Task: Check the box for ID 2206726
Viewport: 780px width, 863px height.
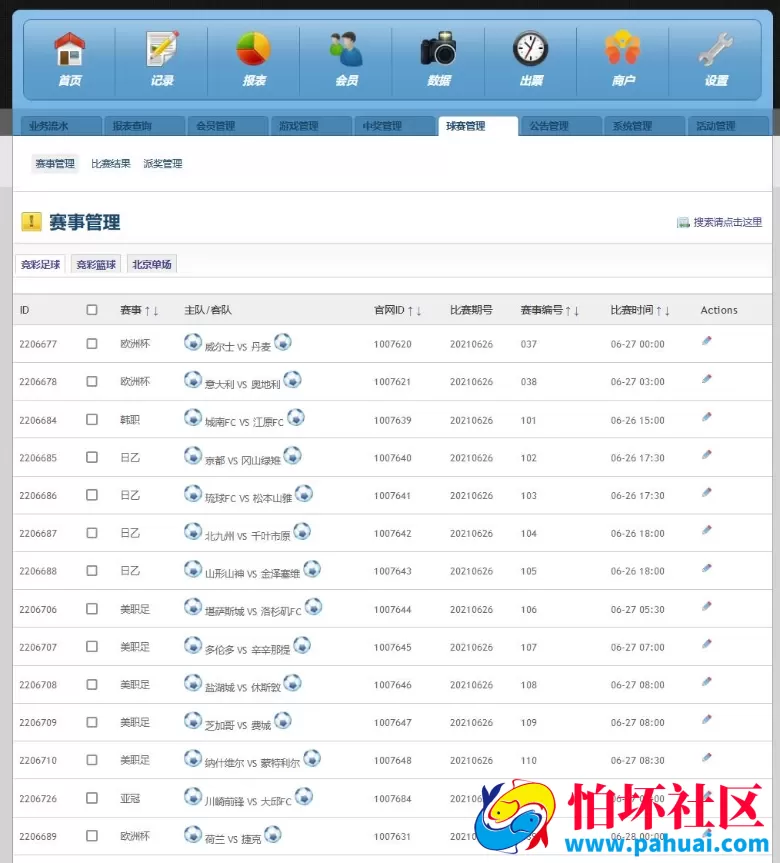Action: pyautogui.click(x=92, y=798)
